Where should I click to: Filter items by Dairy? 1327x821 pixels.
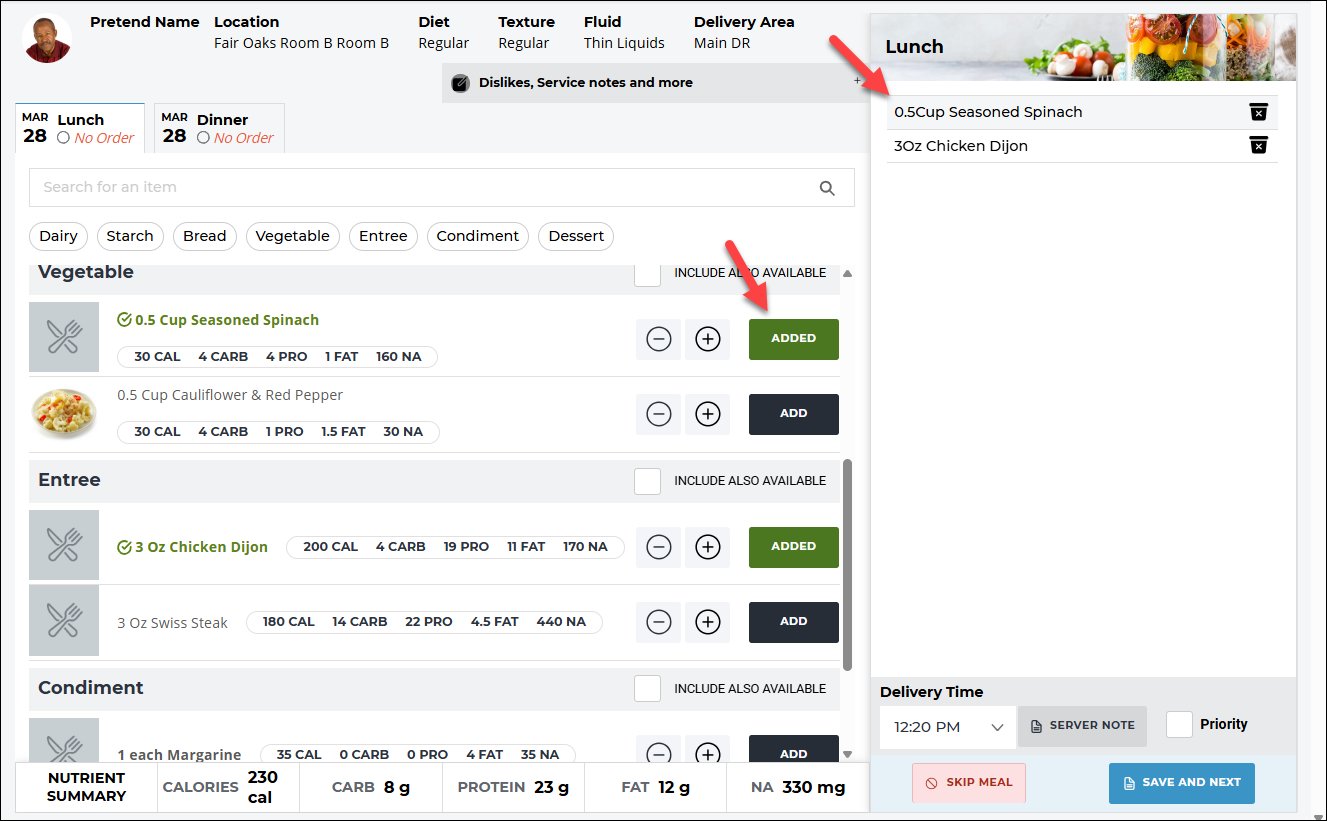(58, 236)
